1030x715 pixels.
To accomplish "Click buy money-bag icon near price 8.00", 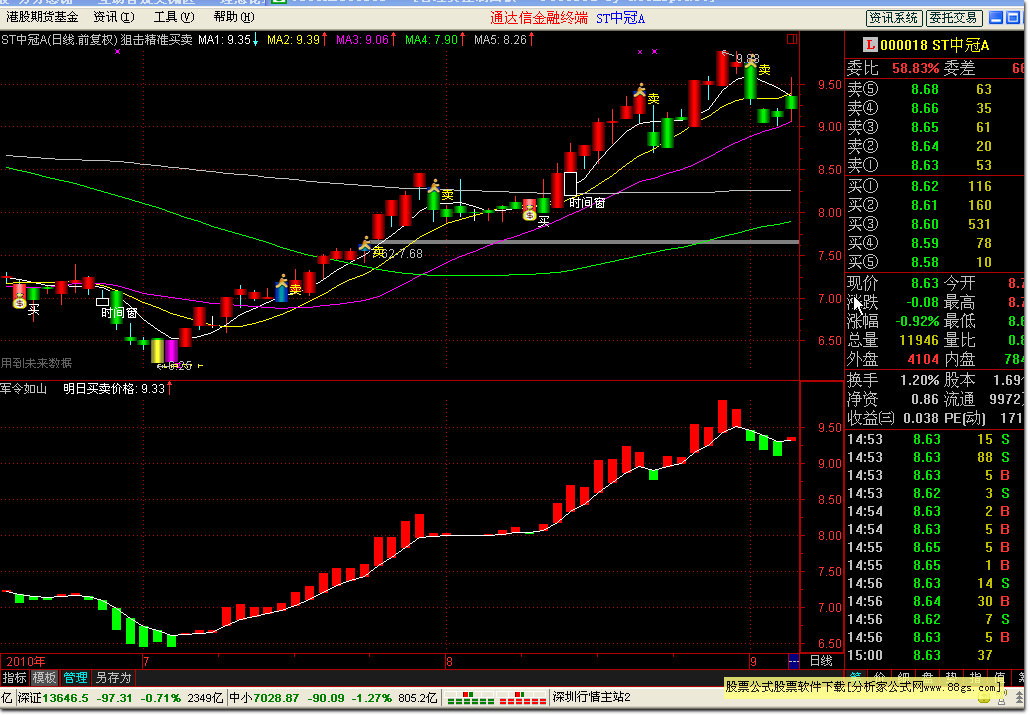I will pyautogui.click(x=529, y=212).
